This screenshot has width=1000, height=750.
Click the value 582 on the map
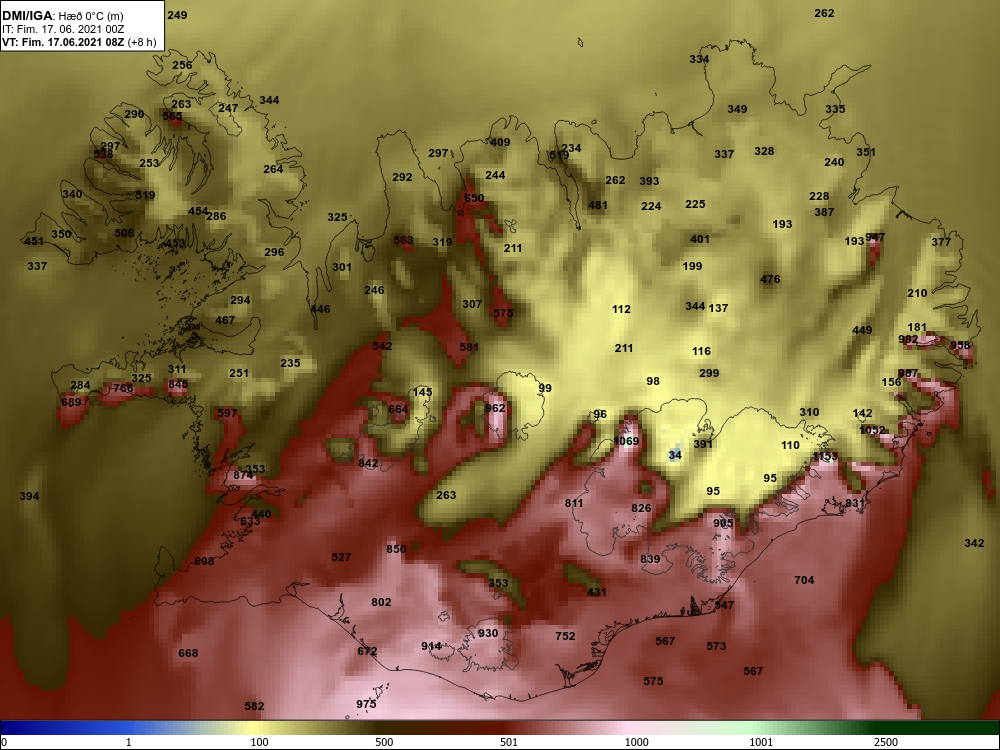[254, 706]
